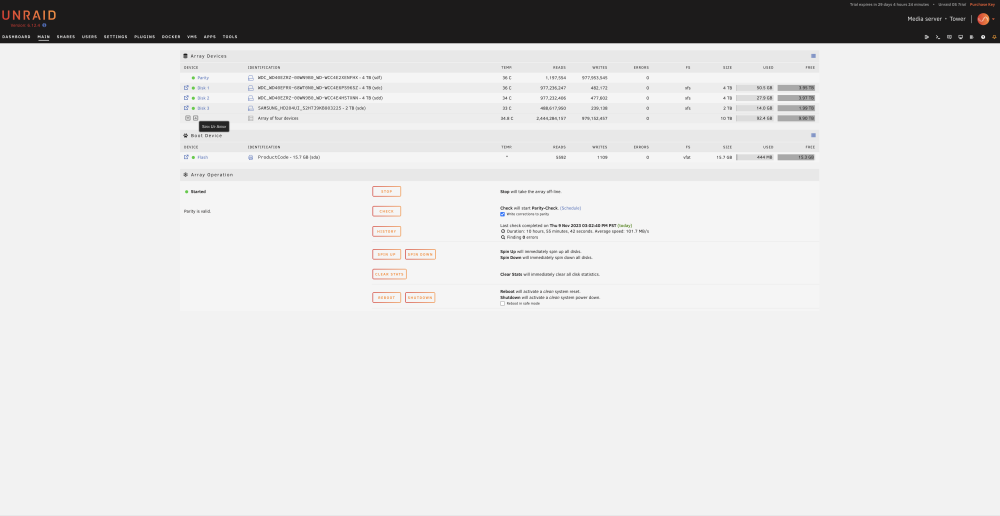The height and width of the screenshot is (516, 1000).
Task: Browse Disk 3 via its open-folder icon
Action: click(186, 108)
